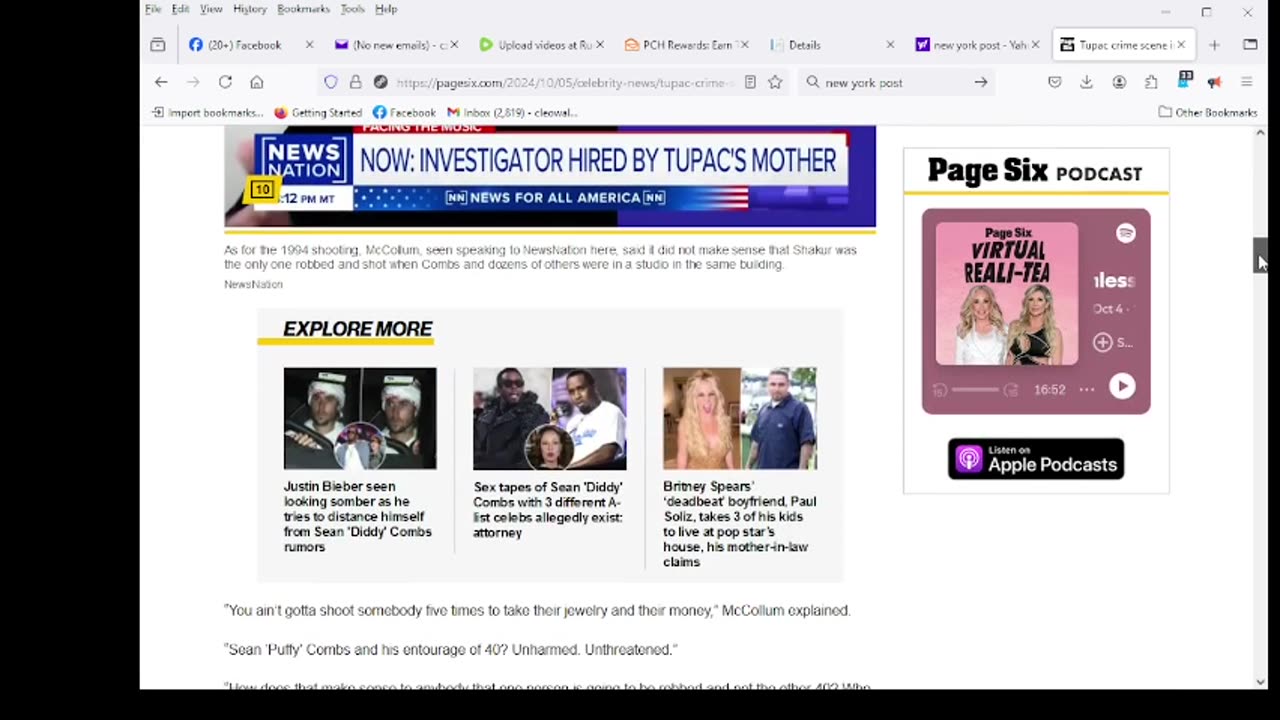
Task: Open "Britney Spears' 'deadbeat' boyfriend" headline
Action: point(740,524)
